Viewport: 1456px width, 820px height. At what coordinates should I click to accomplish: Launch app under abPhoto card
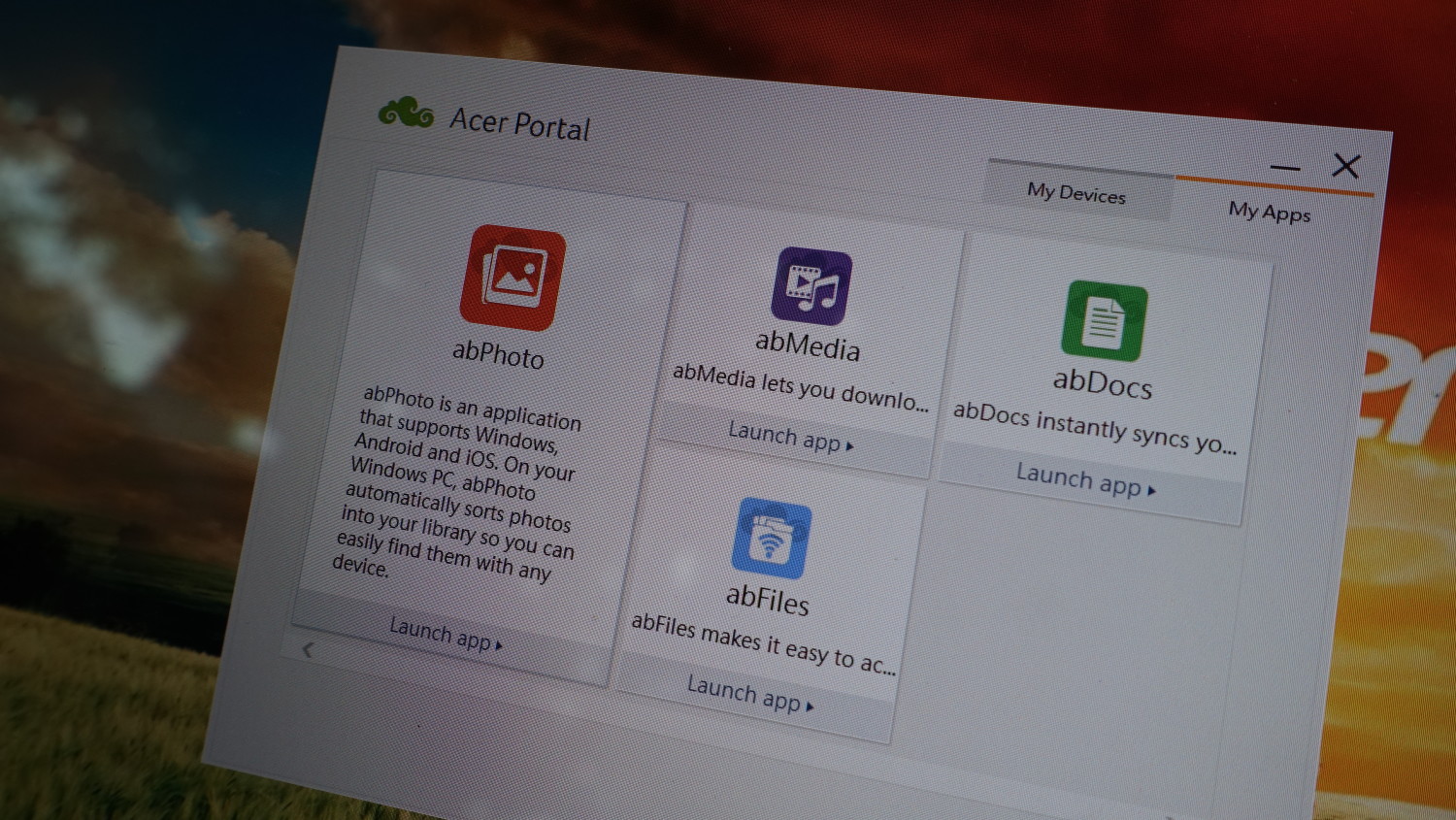[446, 634]
